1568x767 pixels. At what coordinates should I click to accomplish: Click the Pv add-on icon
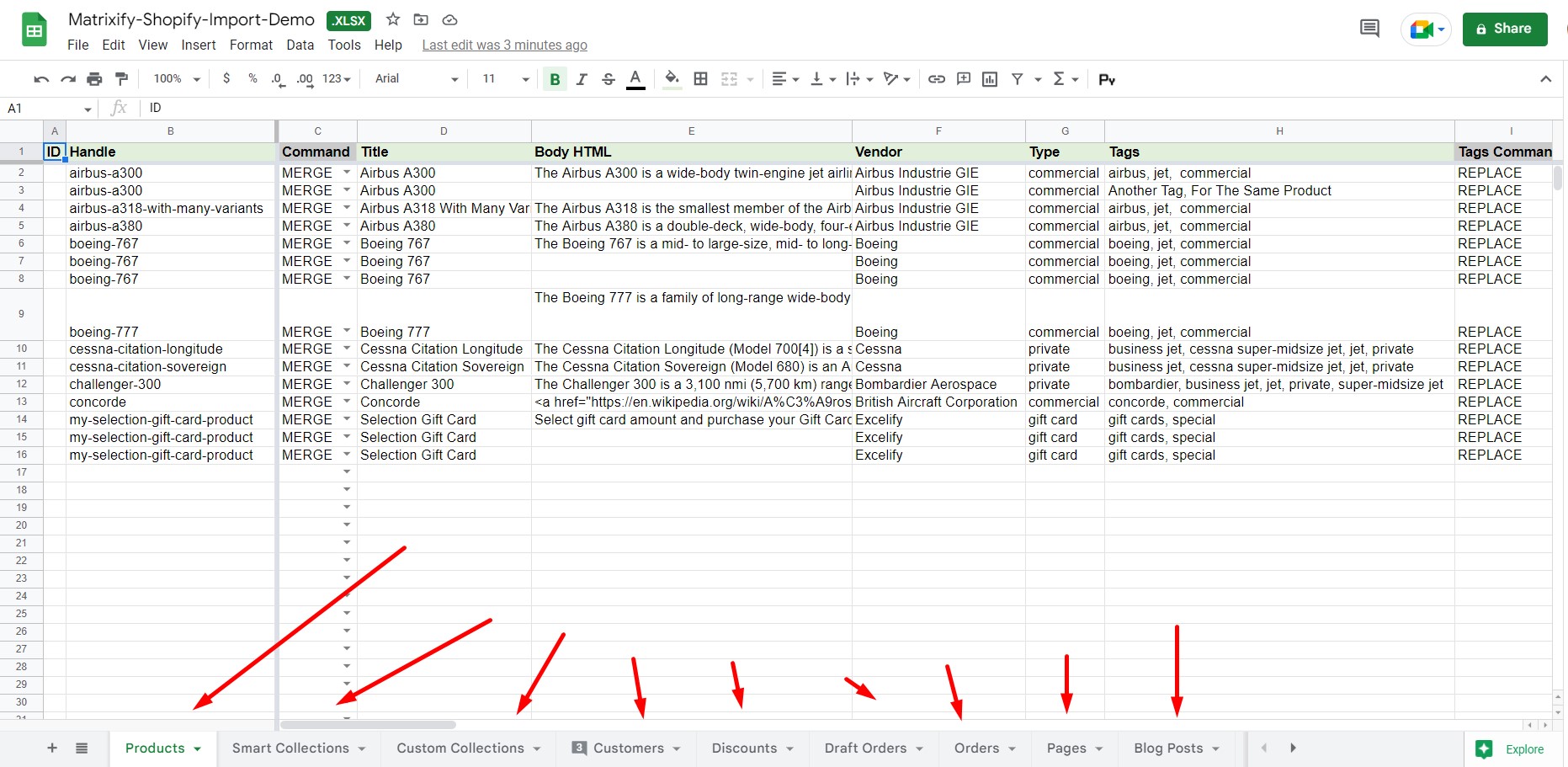1107,79
